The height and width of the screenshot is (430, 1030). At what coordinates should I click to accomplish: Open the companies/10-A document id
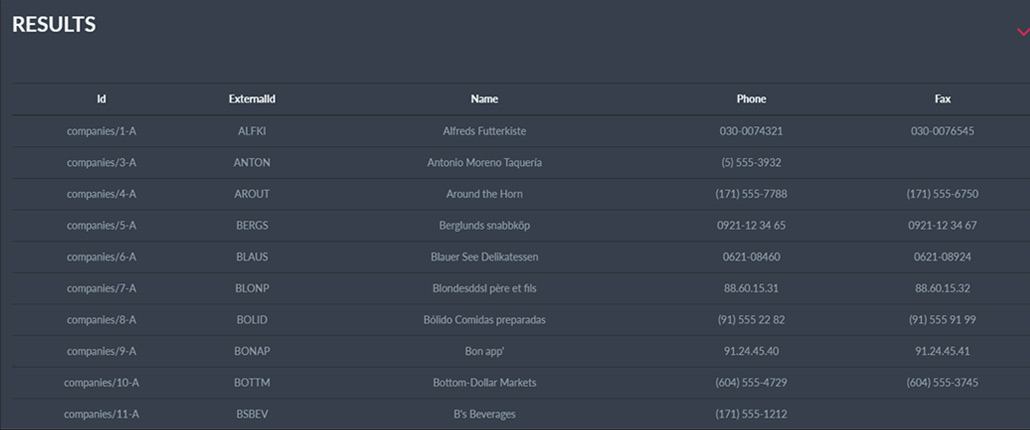[x=101, y=382]
